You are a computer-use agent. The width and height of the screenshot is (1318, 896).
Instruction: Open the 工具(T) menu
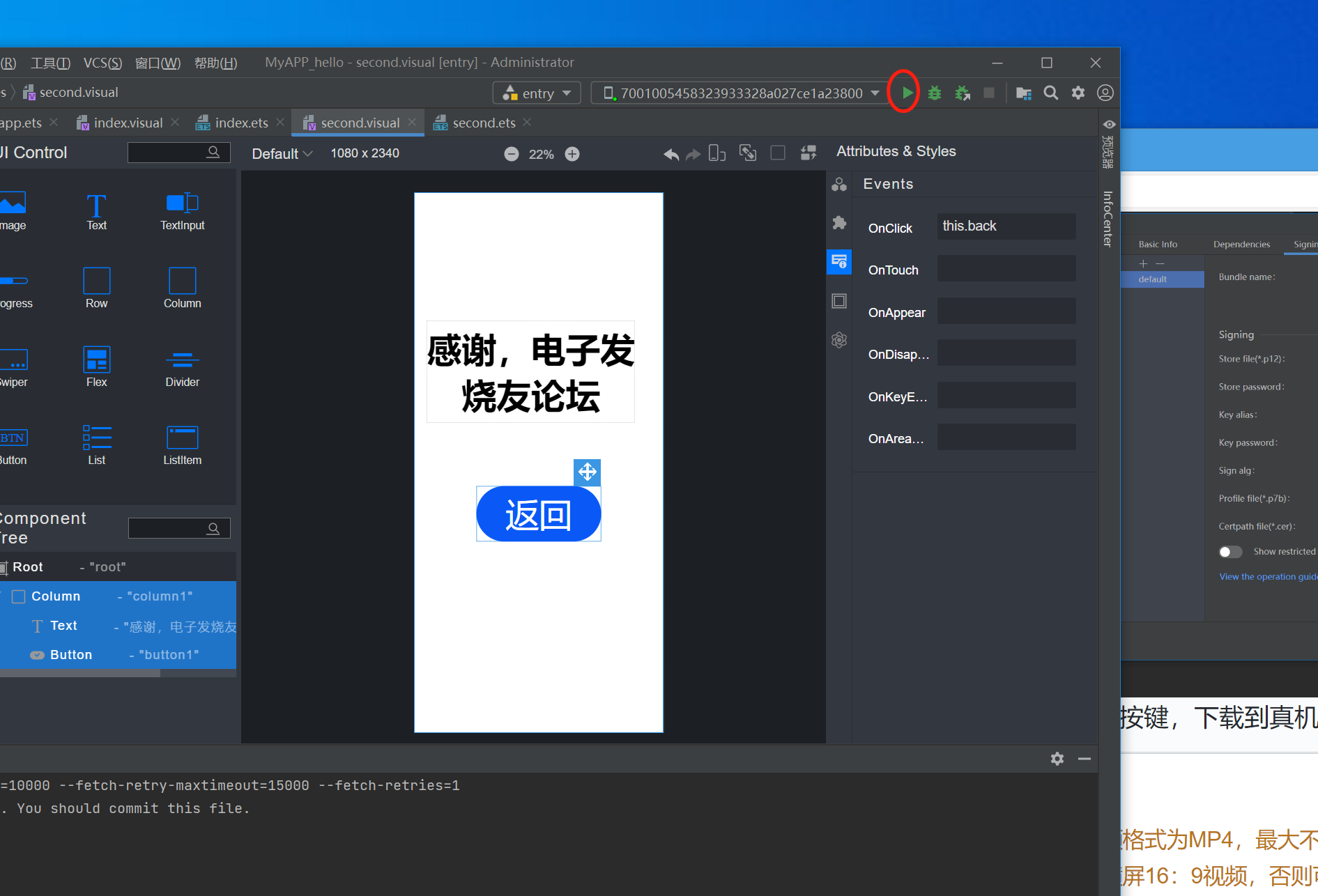(51, 63)
